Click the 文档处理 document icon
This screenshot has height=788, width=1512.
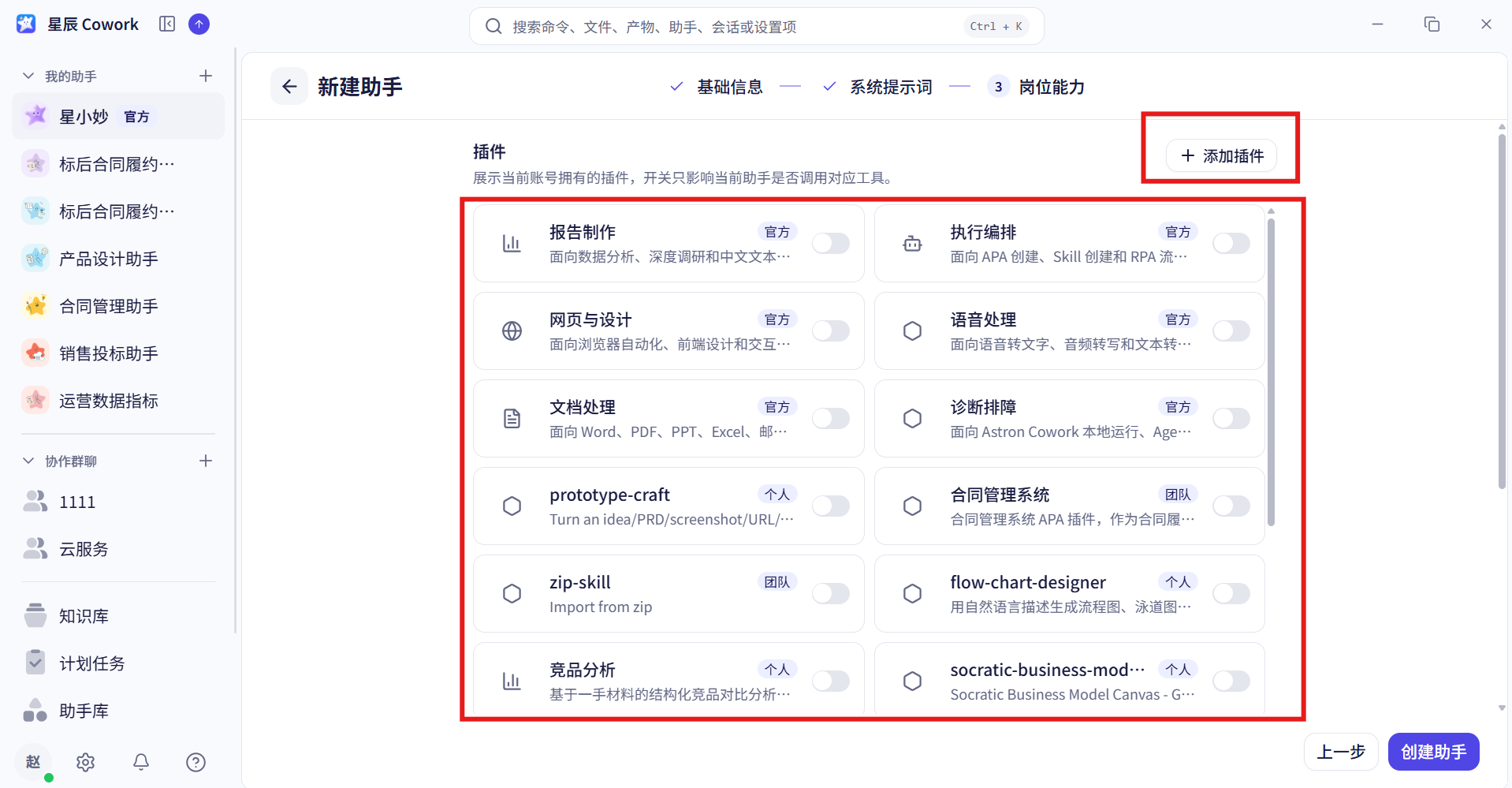click(512, 419)
